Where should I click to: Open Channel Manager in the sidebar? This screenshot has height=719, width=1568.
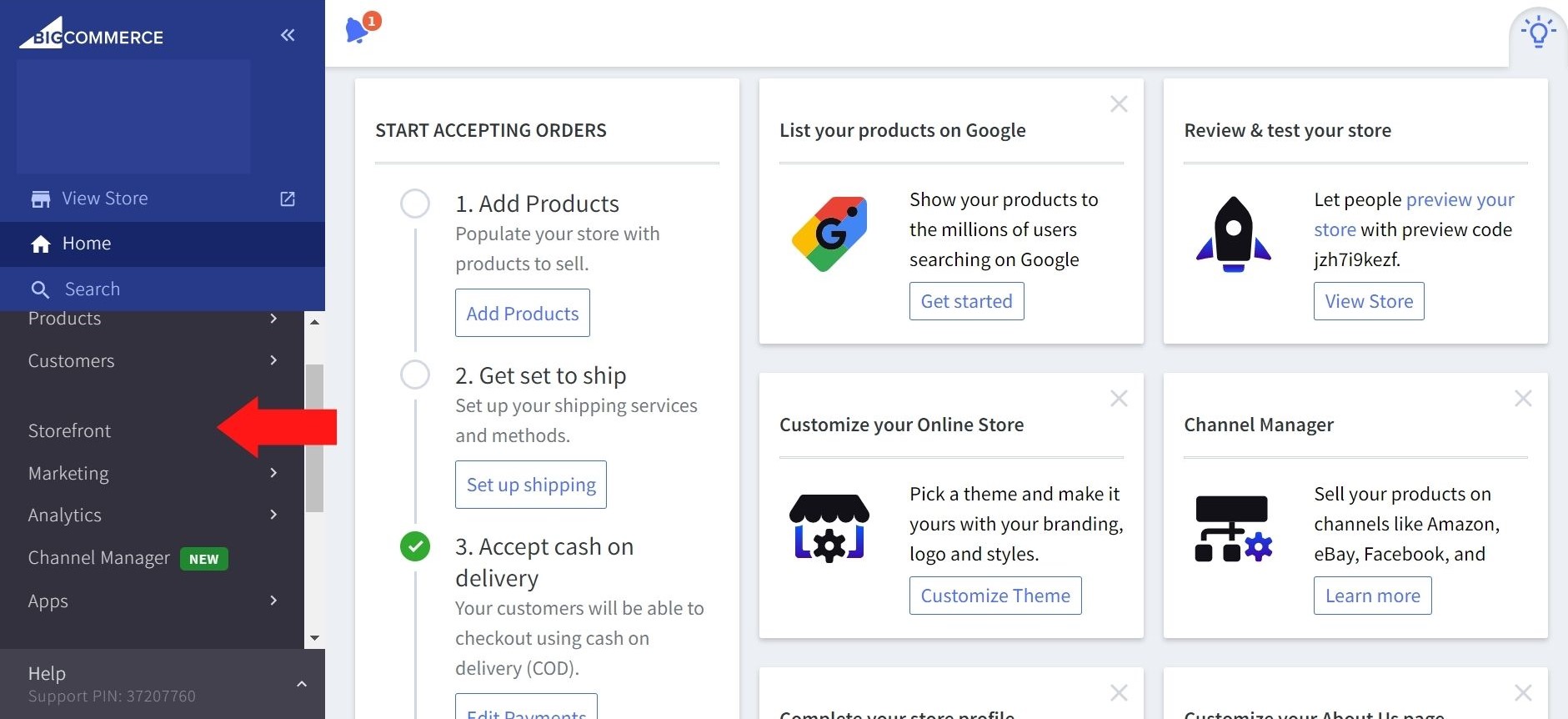99,558
